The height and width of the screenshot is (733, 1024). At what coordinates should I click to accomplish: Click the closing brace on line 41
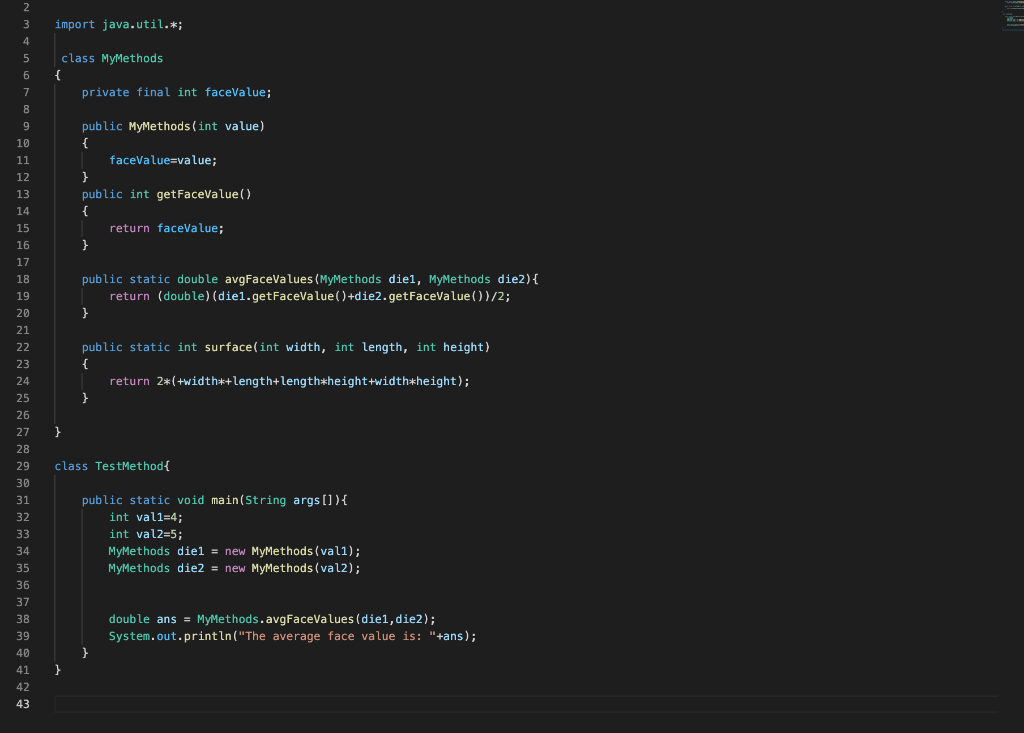point(57,670)
